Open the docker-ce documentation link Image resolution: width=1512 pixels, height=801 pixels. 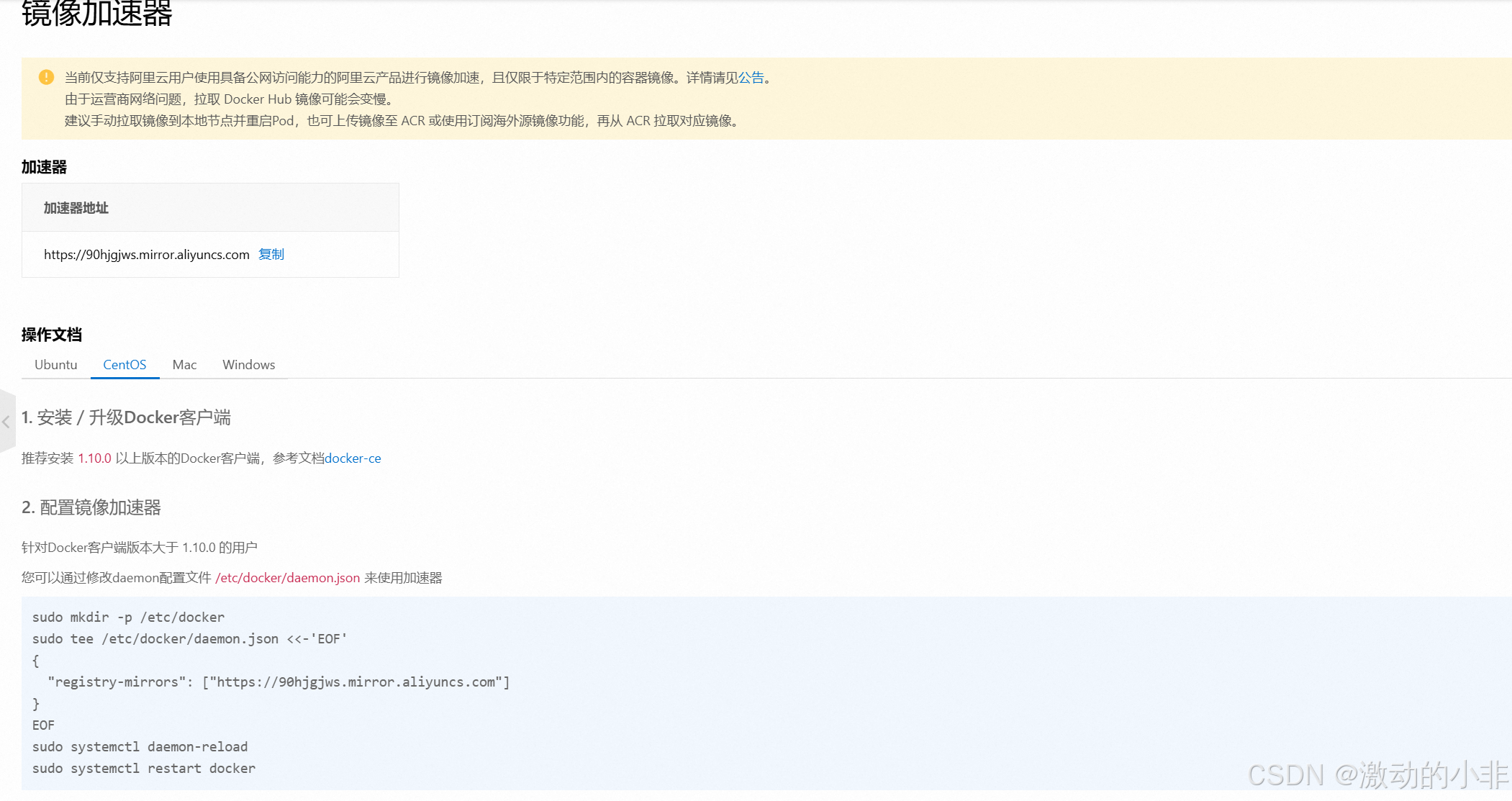[x=353, y=458]
